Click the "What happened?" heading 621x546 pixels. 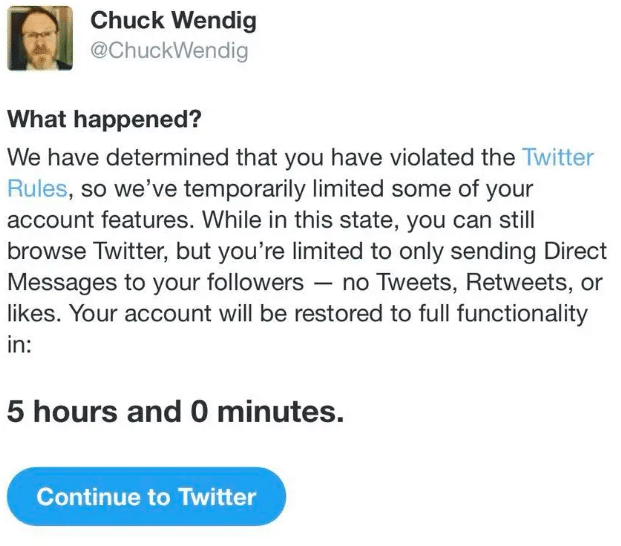(104, 119)
